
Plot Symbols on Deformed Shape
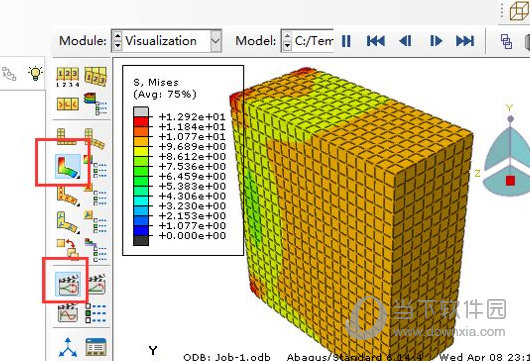(x=69, y=196)
